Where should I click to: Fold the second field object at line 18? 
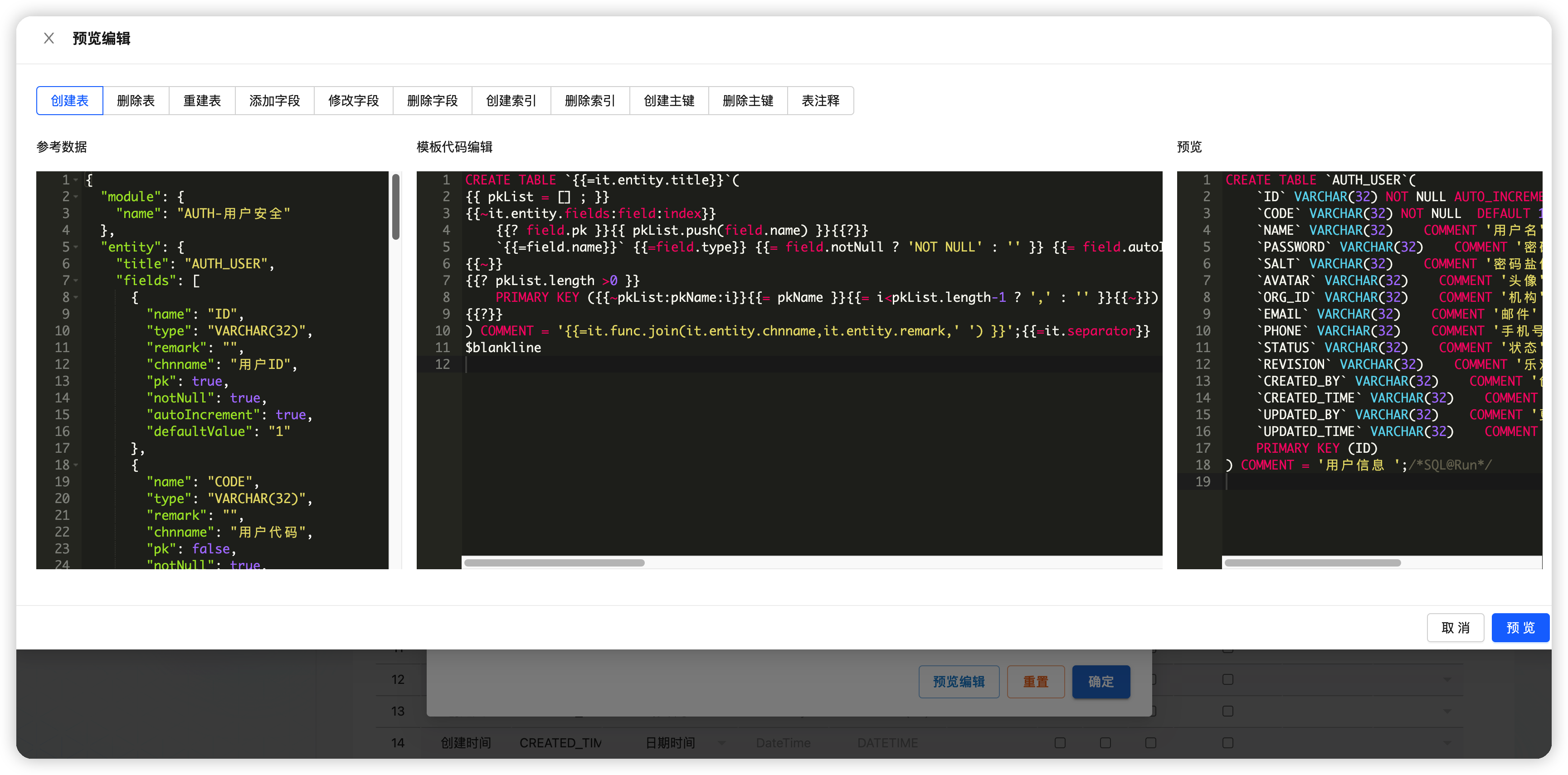(76, 465)
